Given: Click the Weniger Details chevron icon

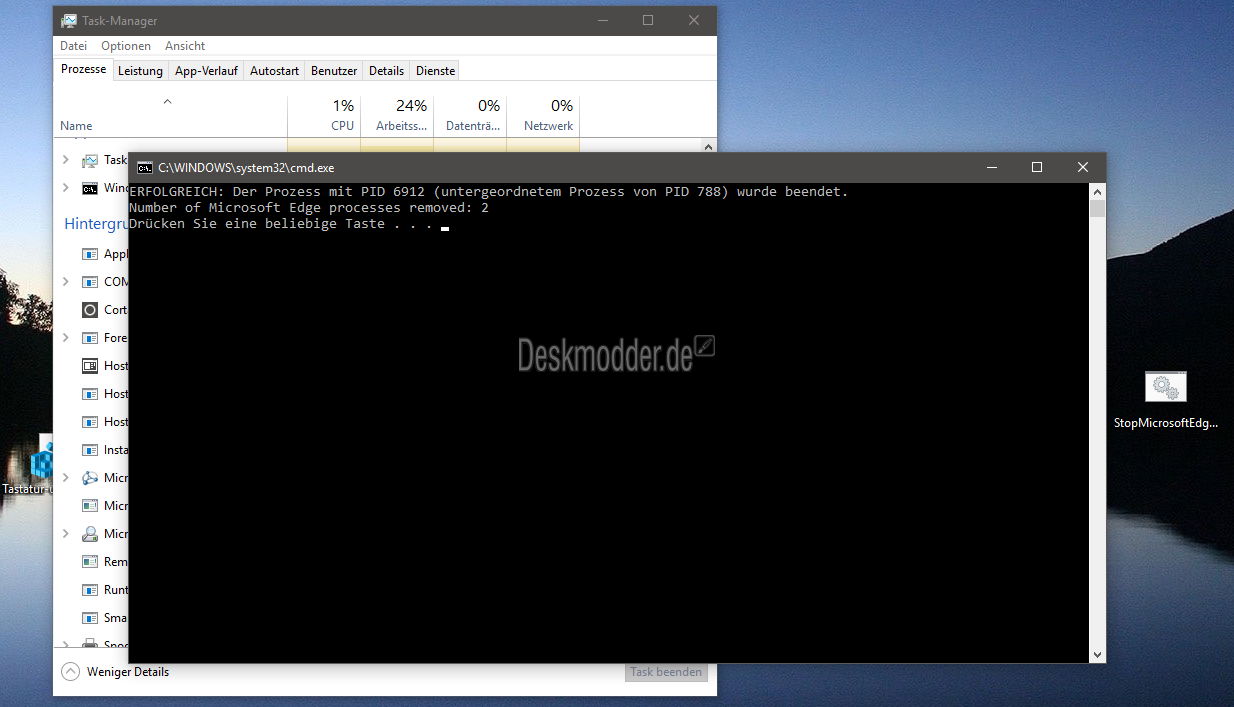Looking at the screenshot, I should [x=70, y=672].
